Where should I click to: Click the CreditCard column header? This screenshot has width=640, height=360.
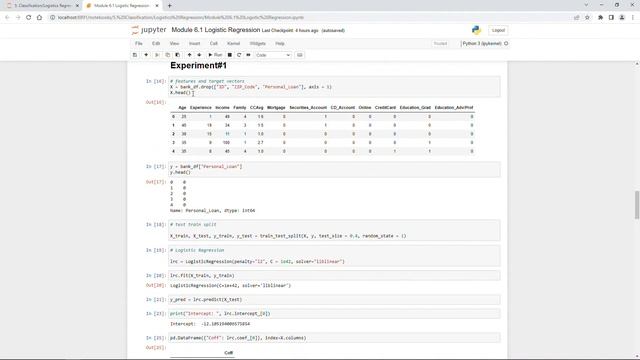pos(385,107)
